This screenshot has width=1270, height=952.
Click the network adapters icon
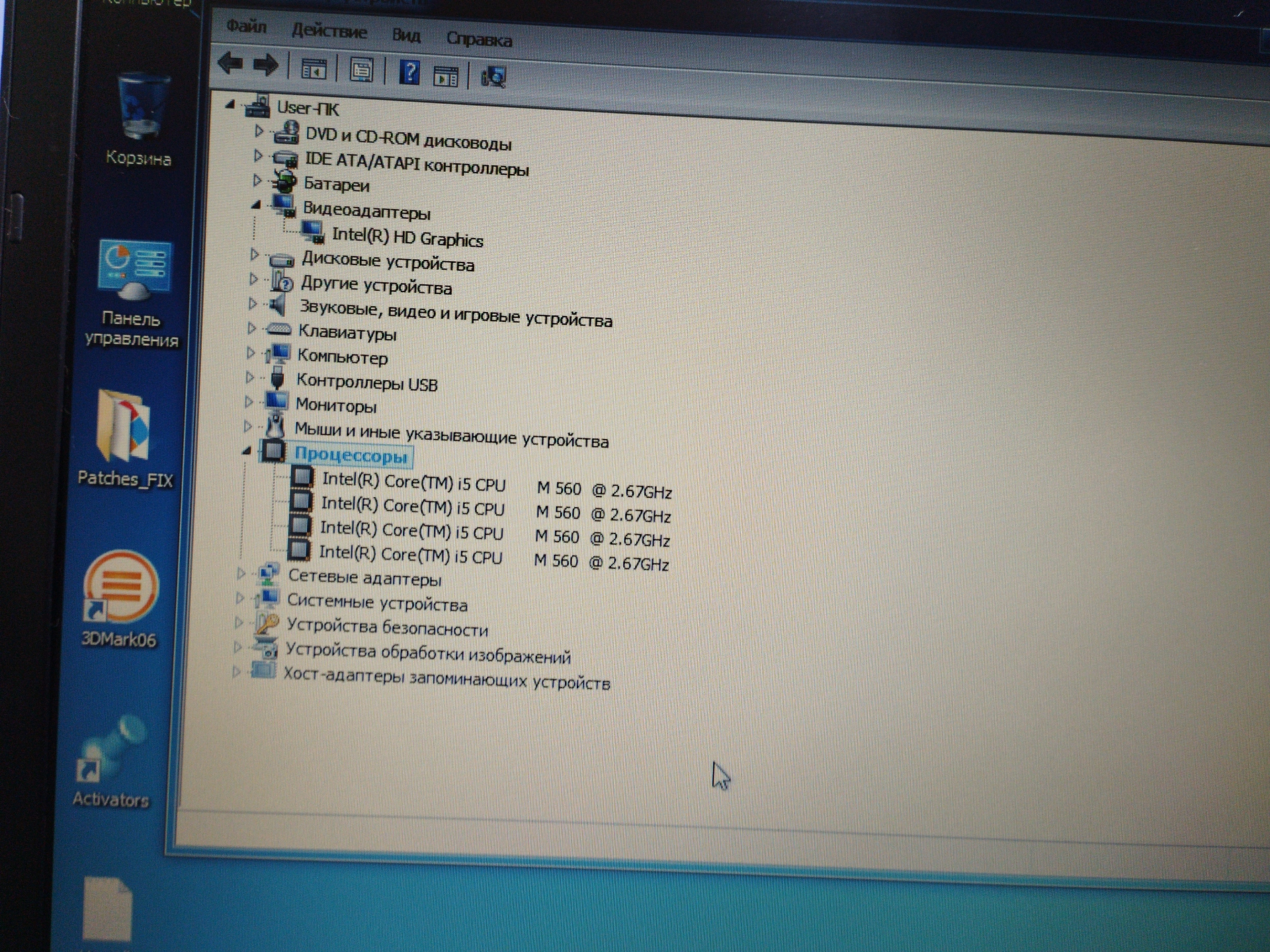269,574
